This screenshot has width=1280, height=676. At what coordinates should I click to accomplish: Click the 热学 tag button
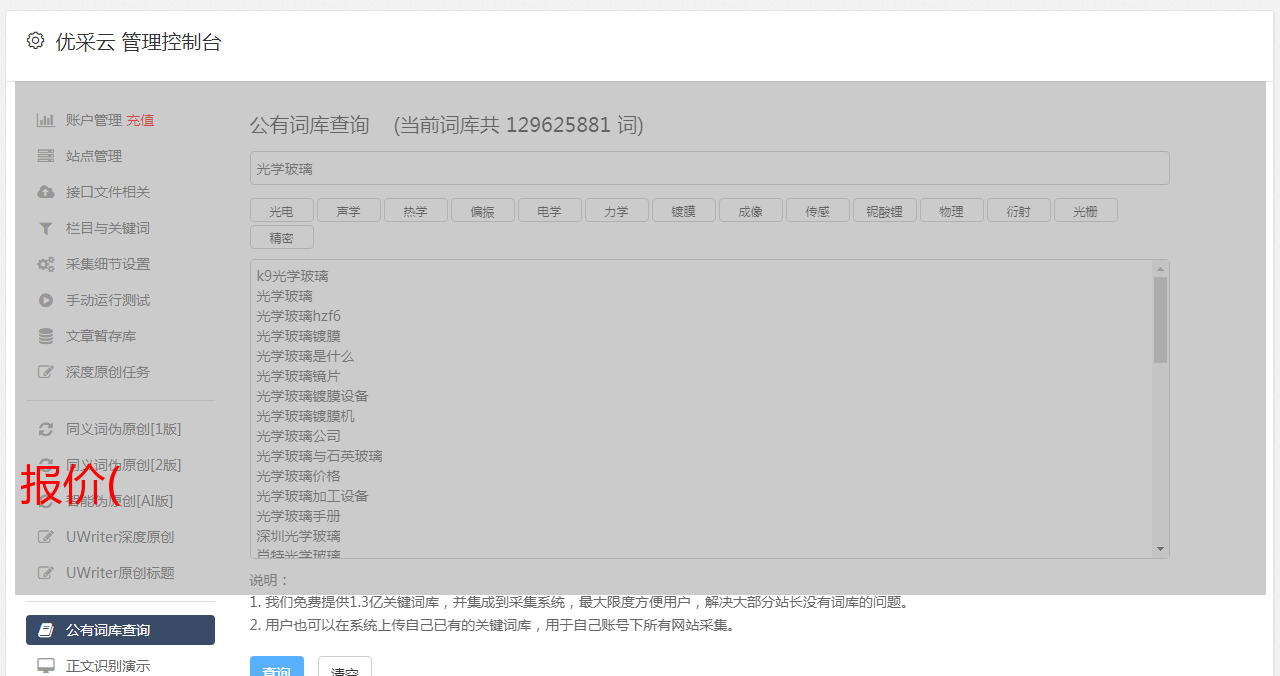pyautogui.click(x=415, y=210)
